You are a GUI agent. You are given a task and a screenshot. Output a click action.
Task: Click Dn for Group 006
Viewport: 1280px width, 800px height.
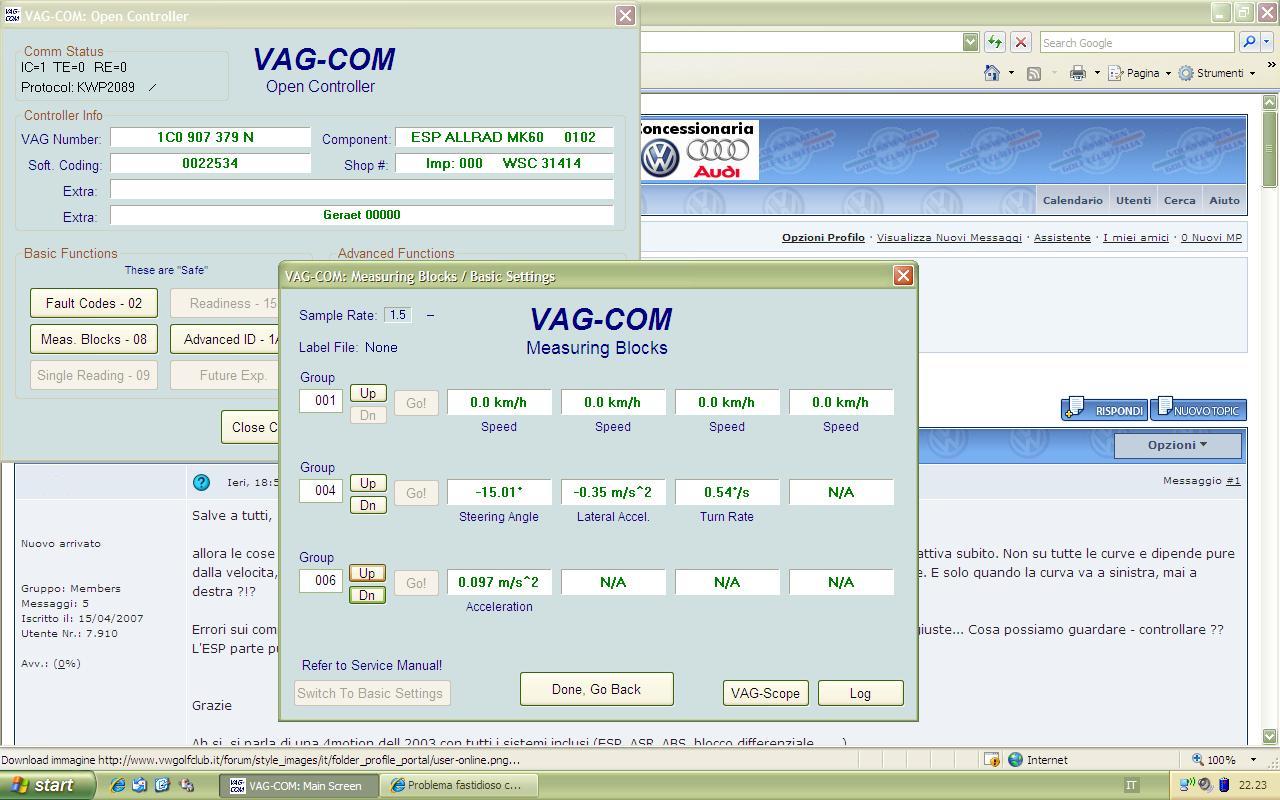(368, 595)
